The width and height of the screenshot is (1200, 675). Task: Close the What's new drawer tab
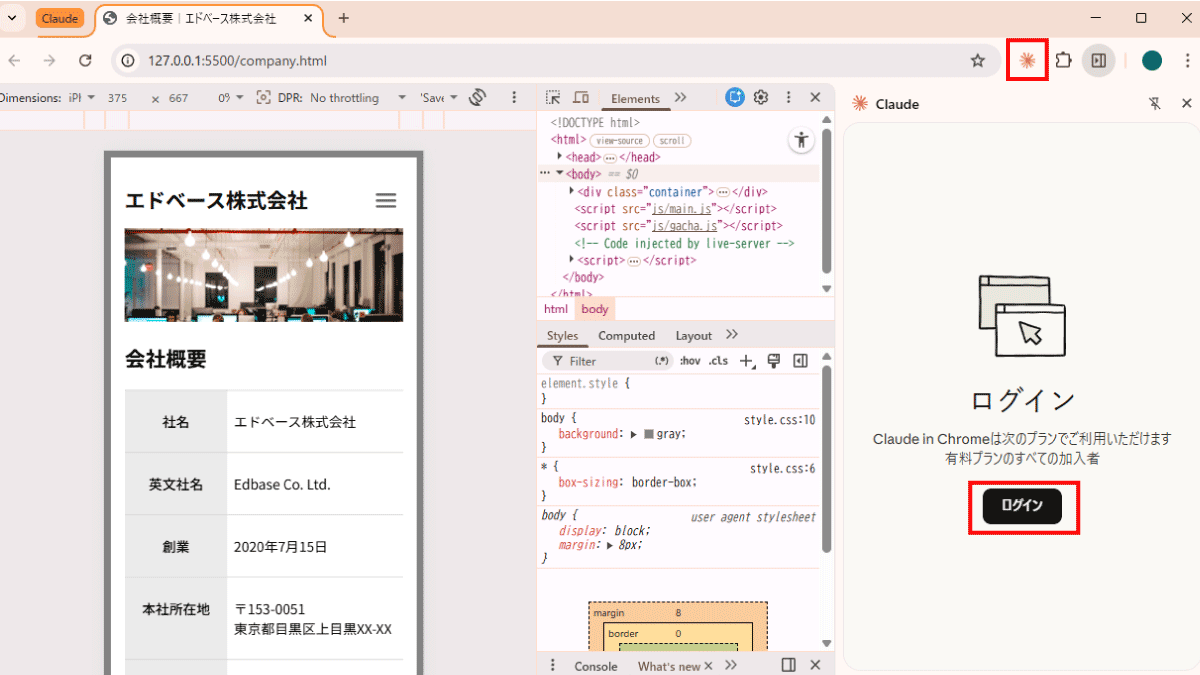coord(709,666)
